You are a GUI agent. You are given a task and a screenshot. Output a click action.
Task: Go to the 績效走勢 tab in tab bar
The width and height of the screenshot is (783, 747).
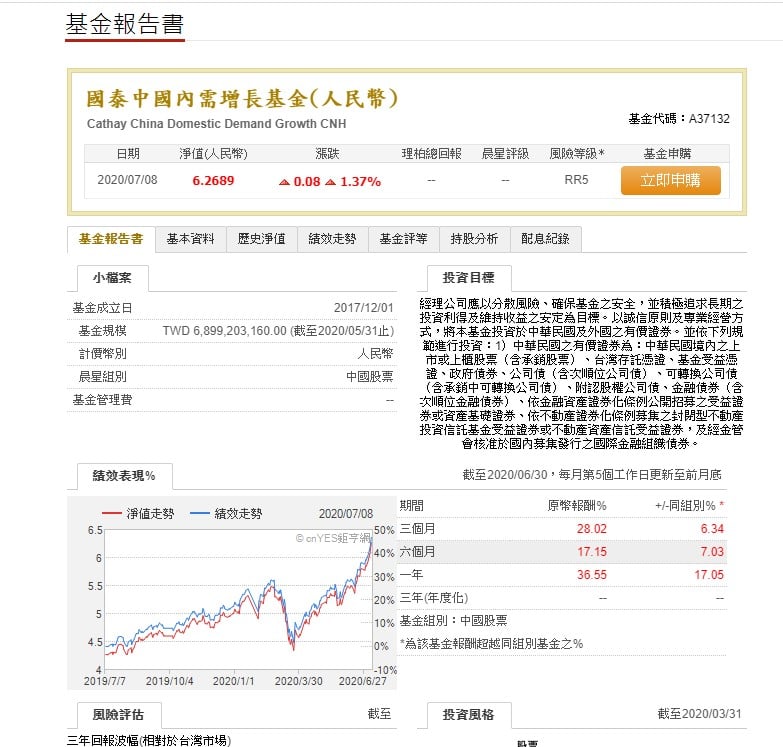pyautogui.click(x=332, y=239)
